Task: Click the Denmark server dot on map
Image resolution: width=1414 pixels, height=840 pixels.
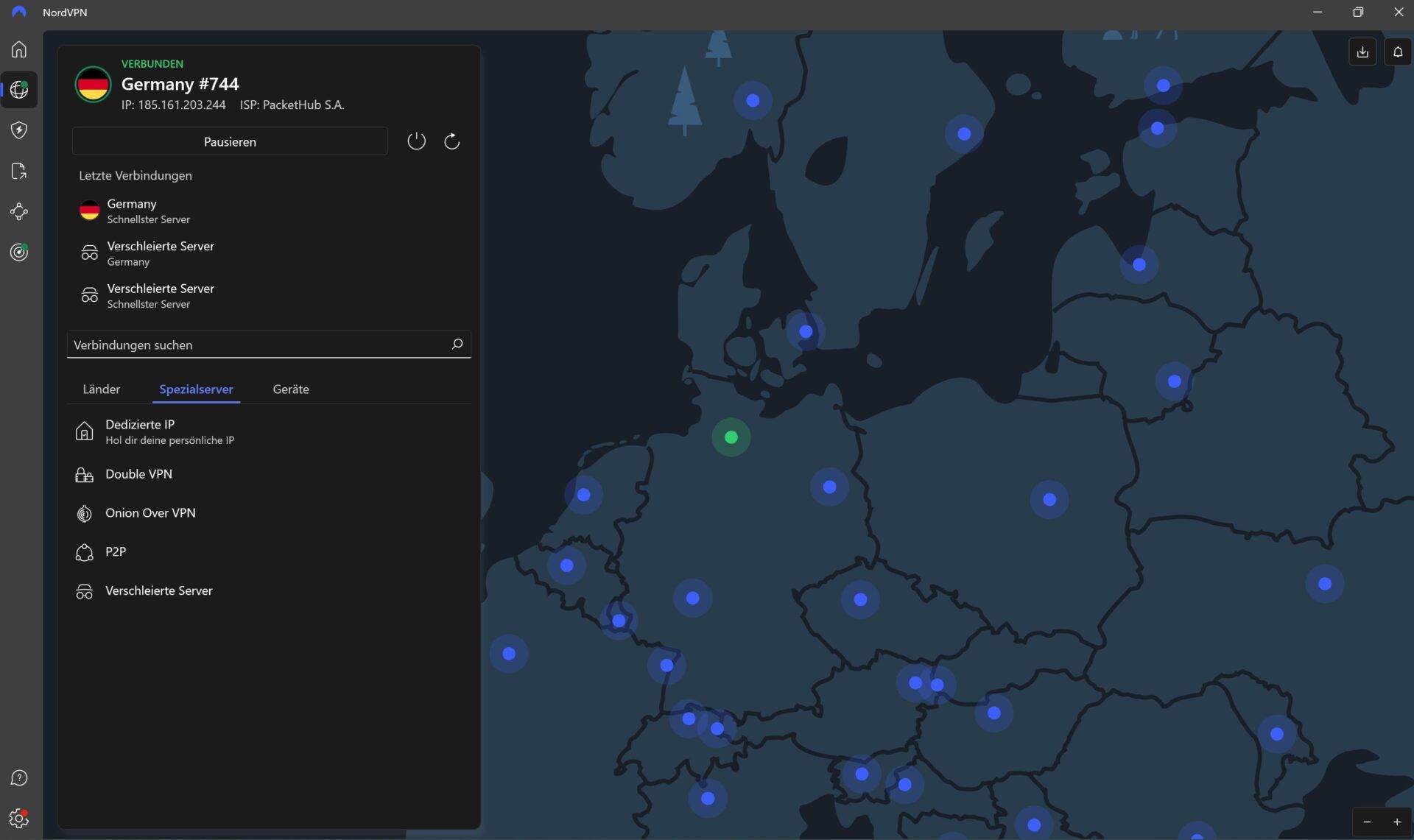Action: tap(806, 331)
